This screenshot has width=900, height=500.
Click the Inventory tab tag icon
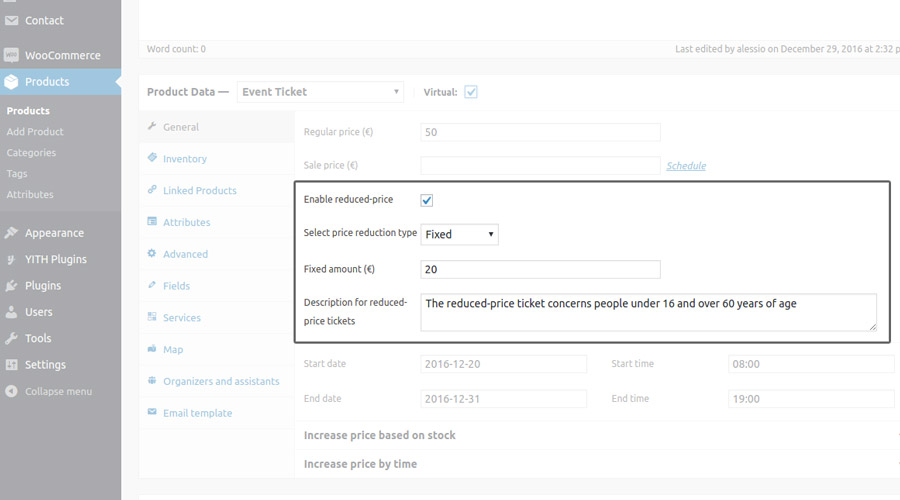click(x=152, y=158)
